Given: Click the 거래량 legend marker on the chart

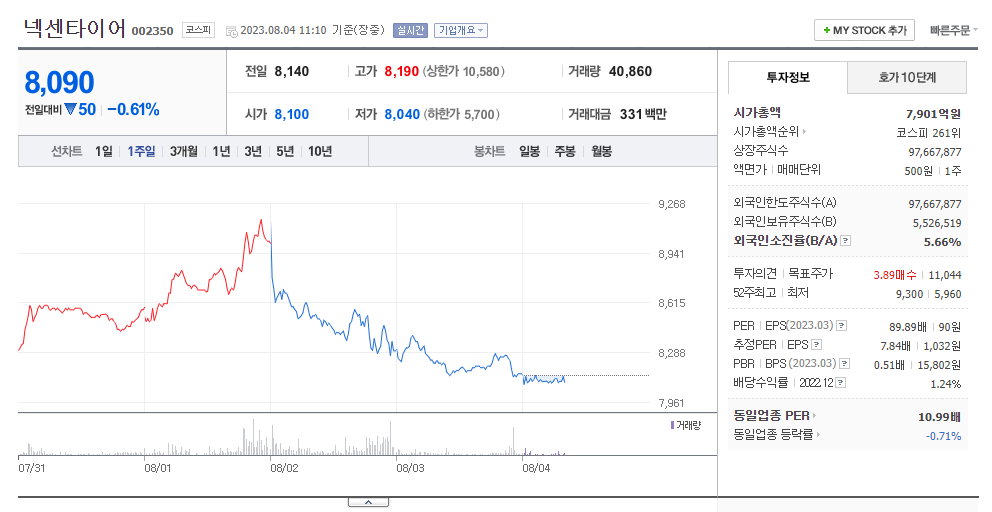Looking at the screenshot, I should click(673, 425).
